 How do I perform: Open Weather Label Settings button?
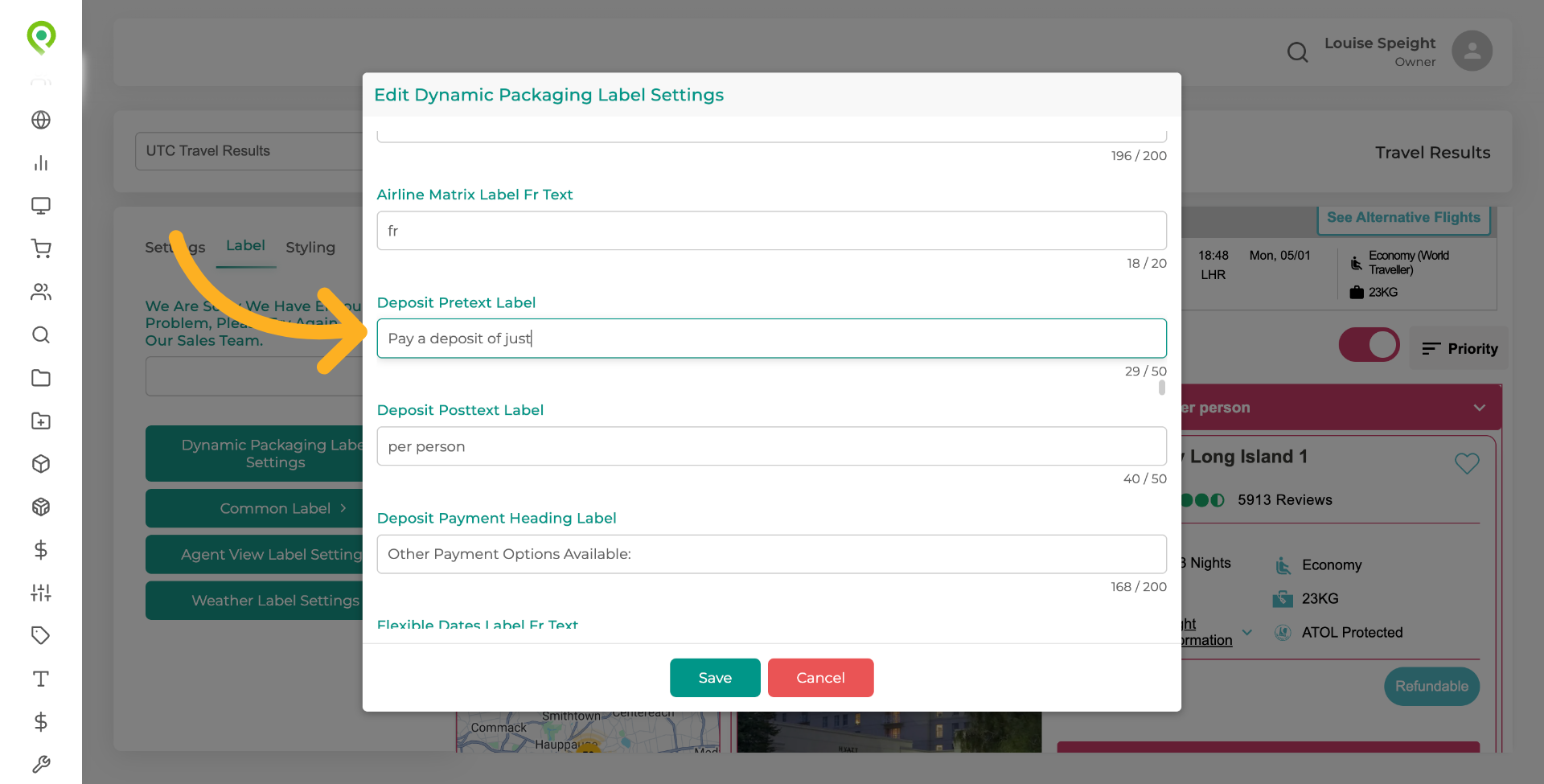pyautogui.click(x=254, y=601)
